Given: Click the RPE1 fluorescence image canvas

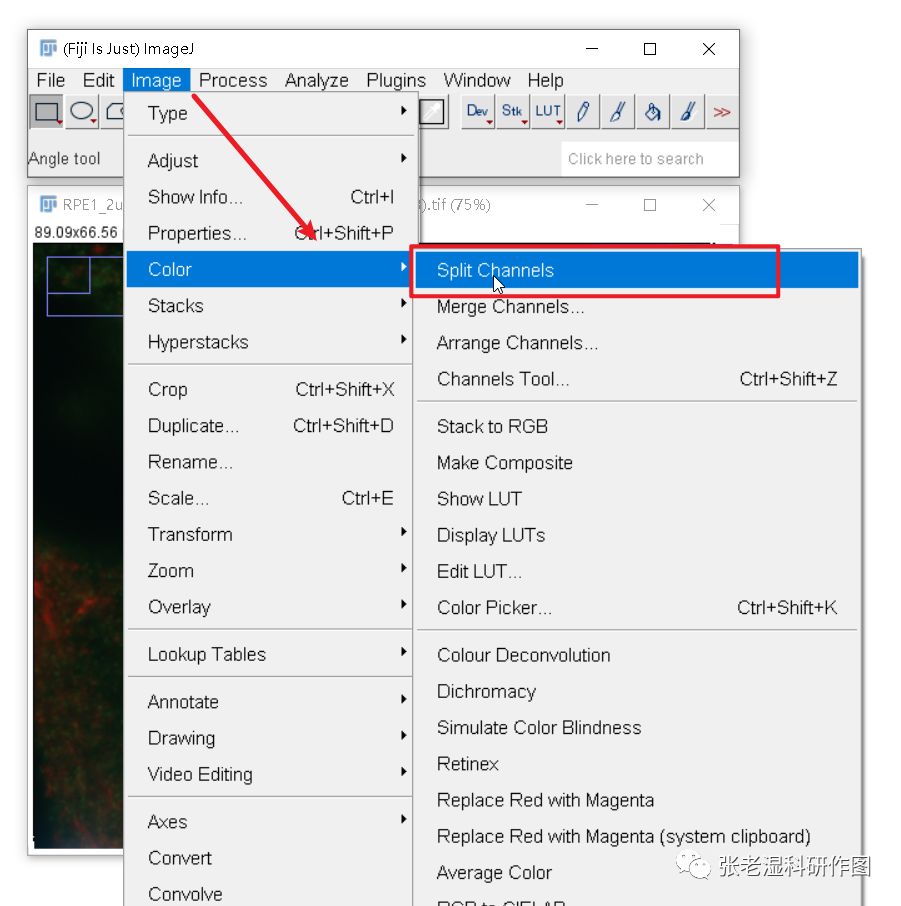Looking at the screenshot, I should click(x=78, y=545).
